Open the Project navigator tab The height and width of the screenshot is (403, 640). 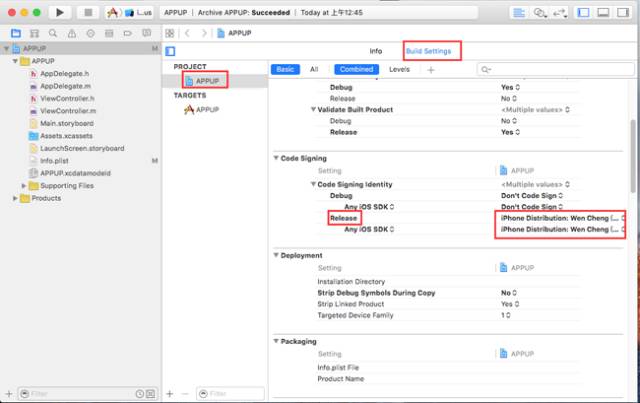[x=16, y=33]
